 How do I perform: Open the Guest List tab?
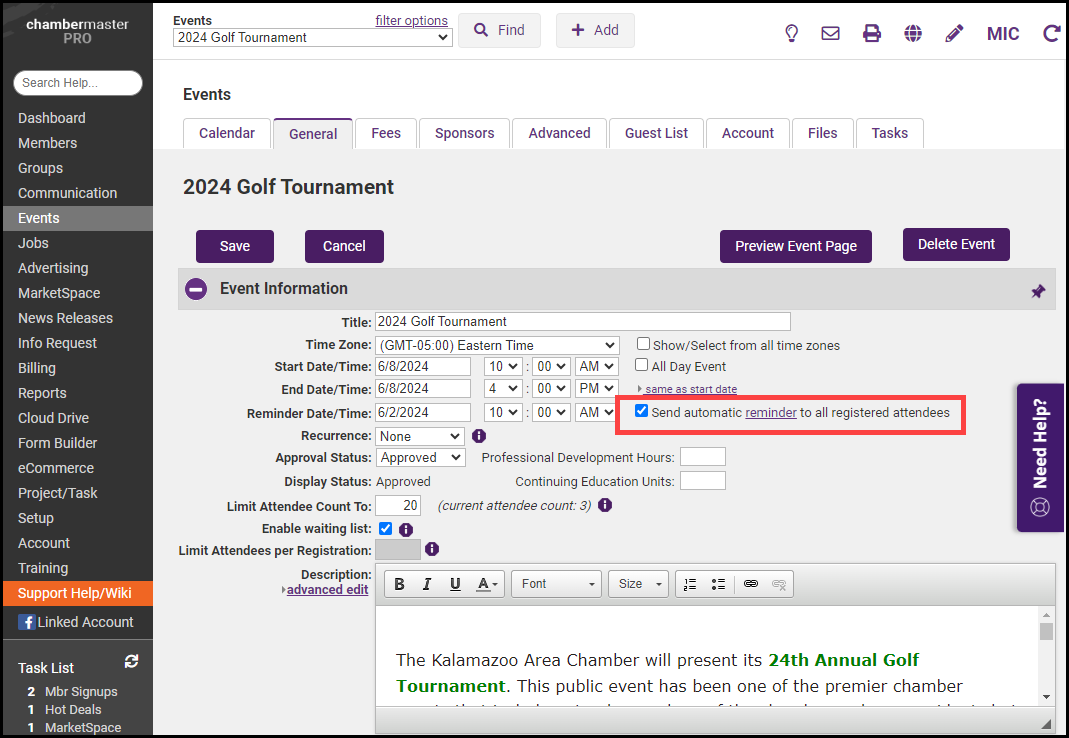pos(656,133)
